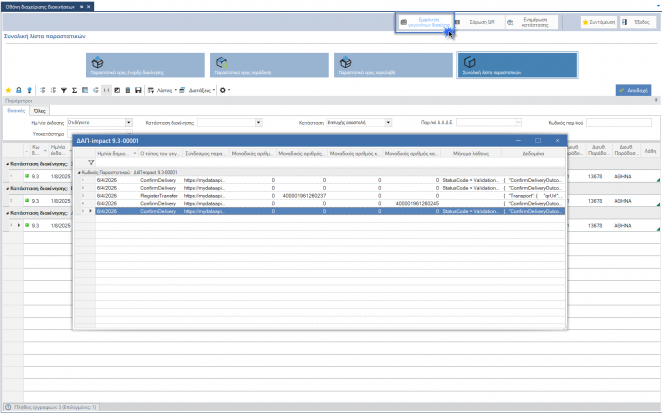Open the Ημ/νία έκδοσης combo box arrow
The height and width of the screenshot is (413, 662).
129,122
